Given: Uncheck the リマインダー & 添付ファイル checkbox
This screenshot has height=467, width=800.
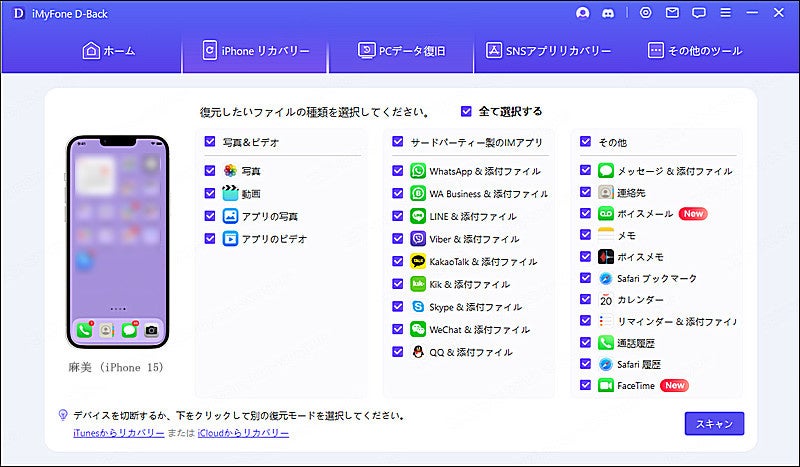Looking at the screenshot, I should coord(585,321).
